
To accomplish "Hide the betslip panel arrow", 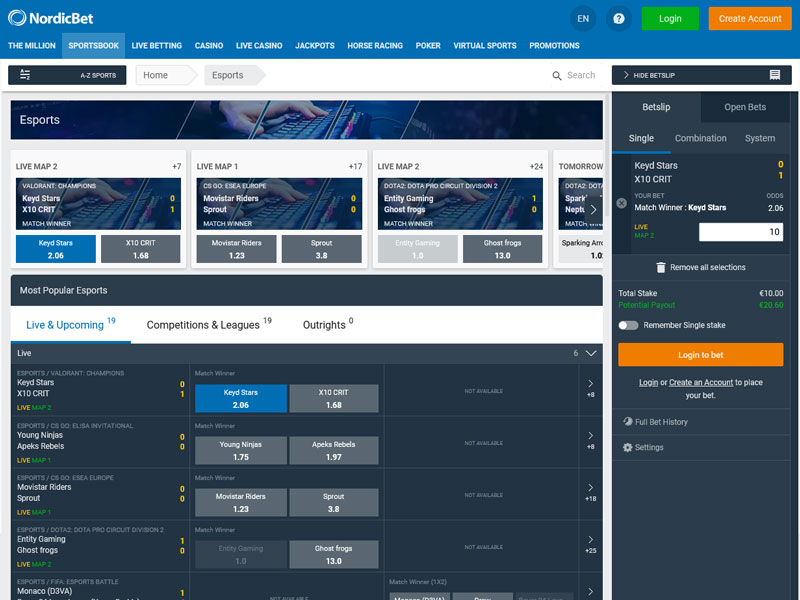I will click(626, 75).
